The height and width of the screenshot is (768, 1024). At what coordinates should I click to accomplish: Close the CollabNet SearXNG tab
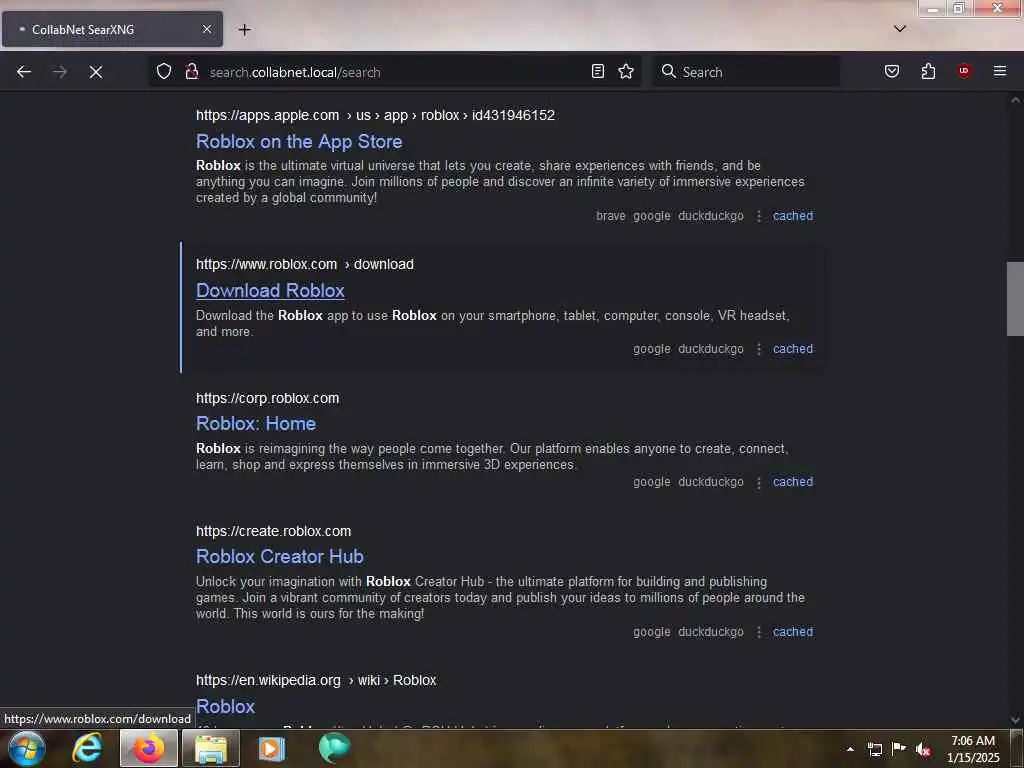206,29
